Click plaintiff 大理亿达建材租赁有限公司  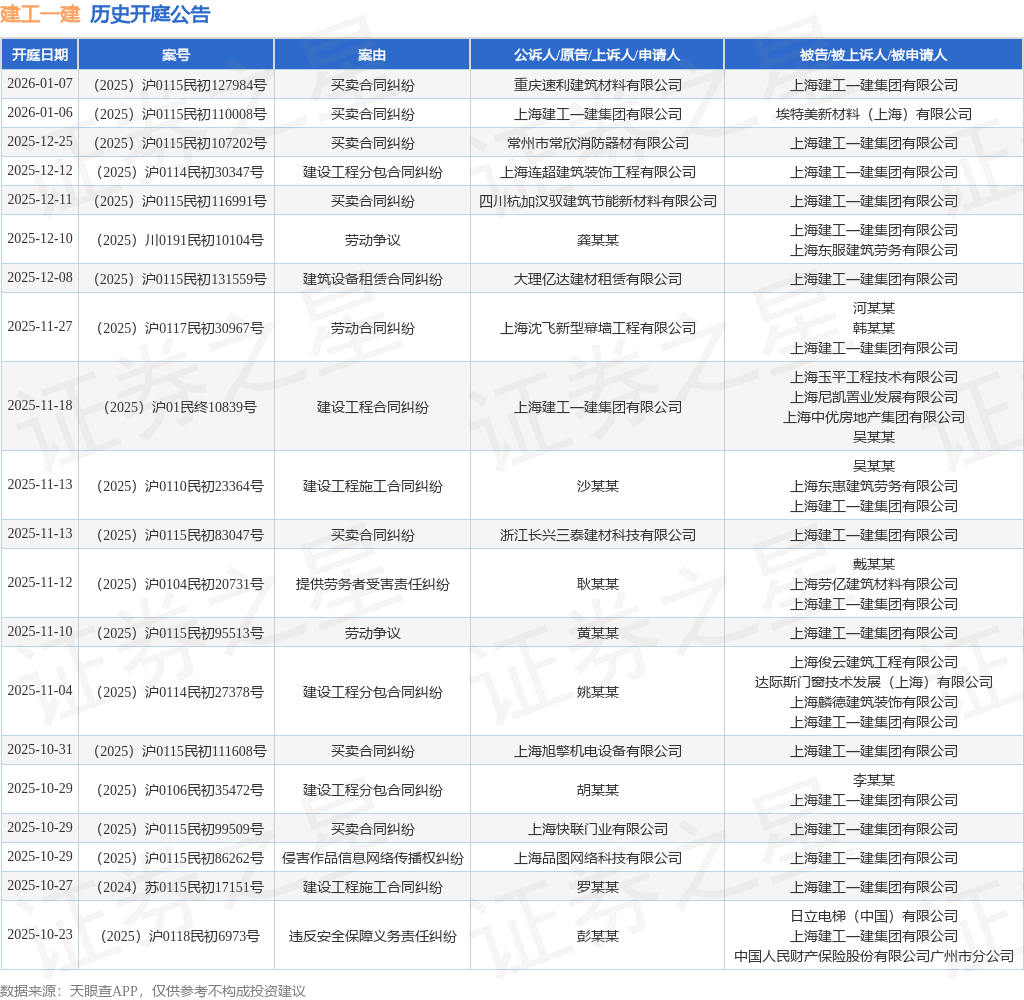[598, 280]
